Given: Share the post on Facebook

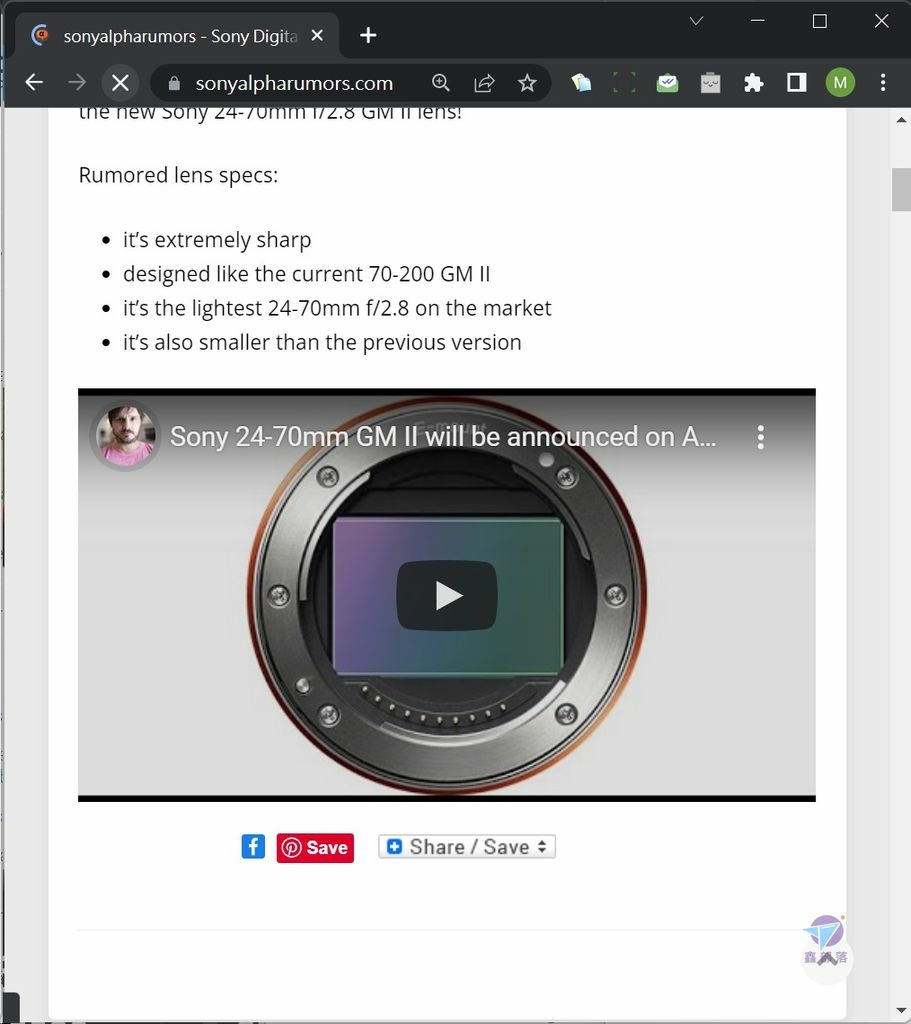Looking at the screenshot, I should point(253,846).
